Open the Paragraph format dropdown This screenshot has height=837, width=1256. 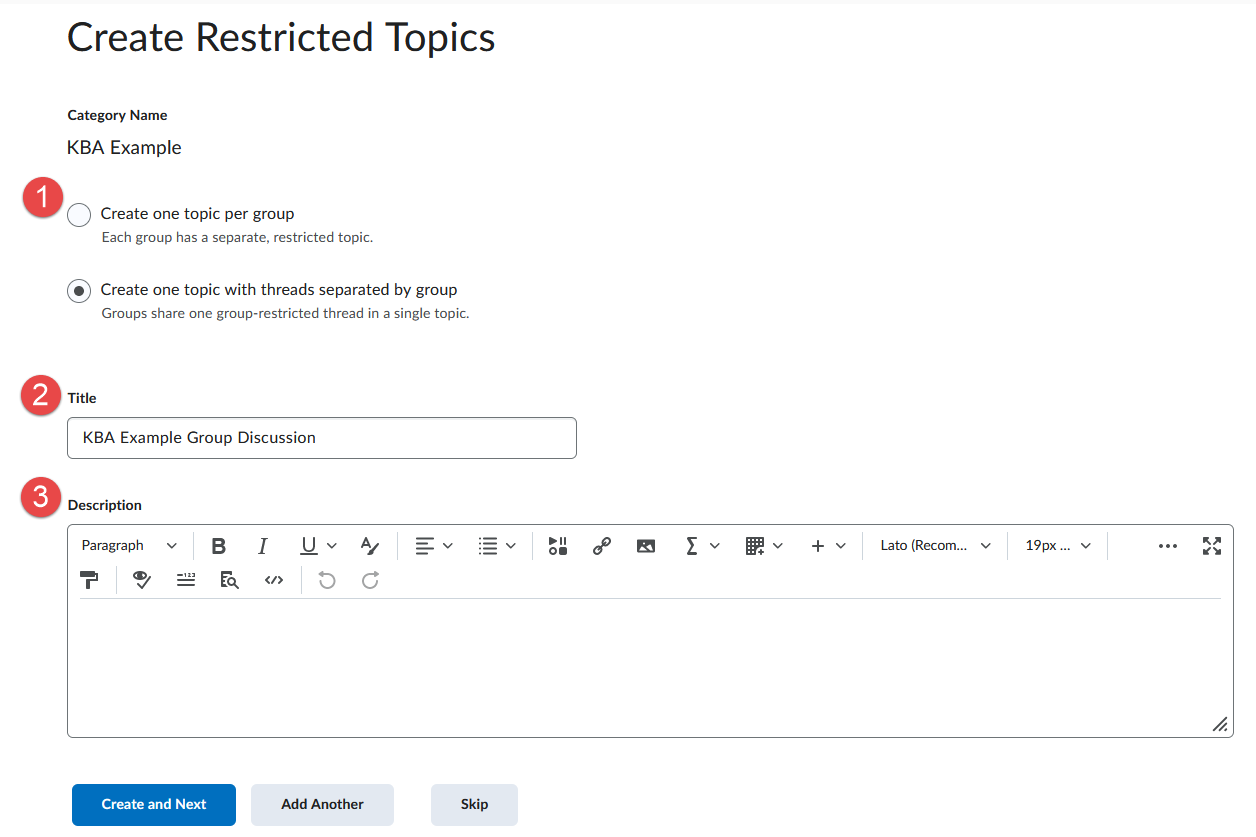(129, 546)
